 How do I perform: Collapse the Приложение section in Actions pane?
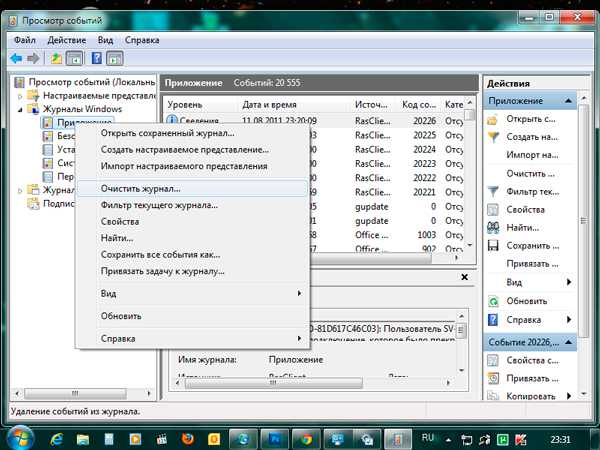(x=568, y=101)
